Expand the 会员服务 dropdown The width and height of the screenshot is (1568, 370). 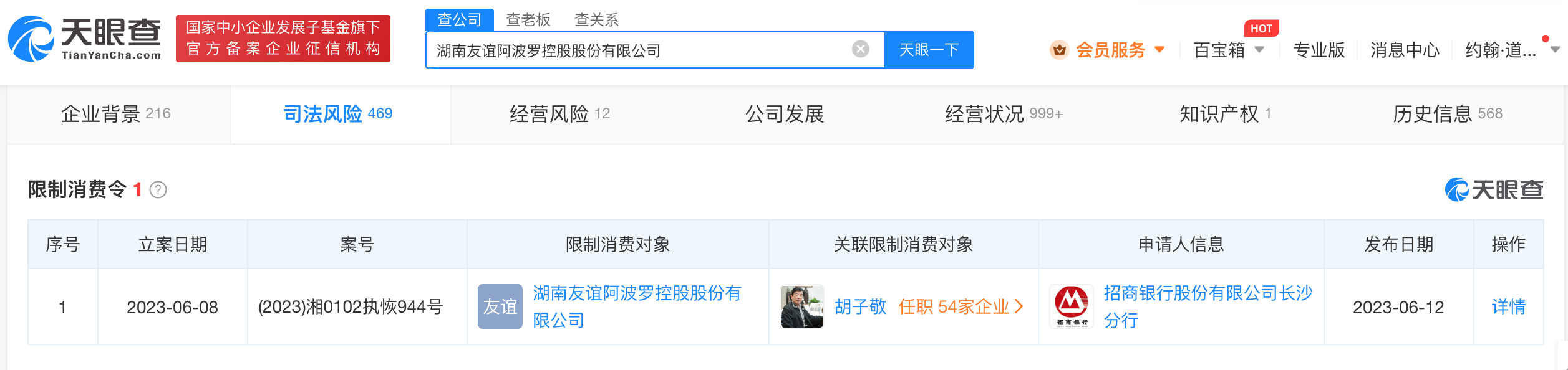pos(1159,50)
